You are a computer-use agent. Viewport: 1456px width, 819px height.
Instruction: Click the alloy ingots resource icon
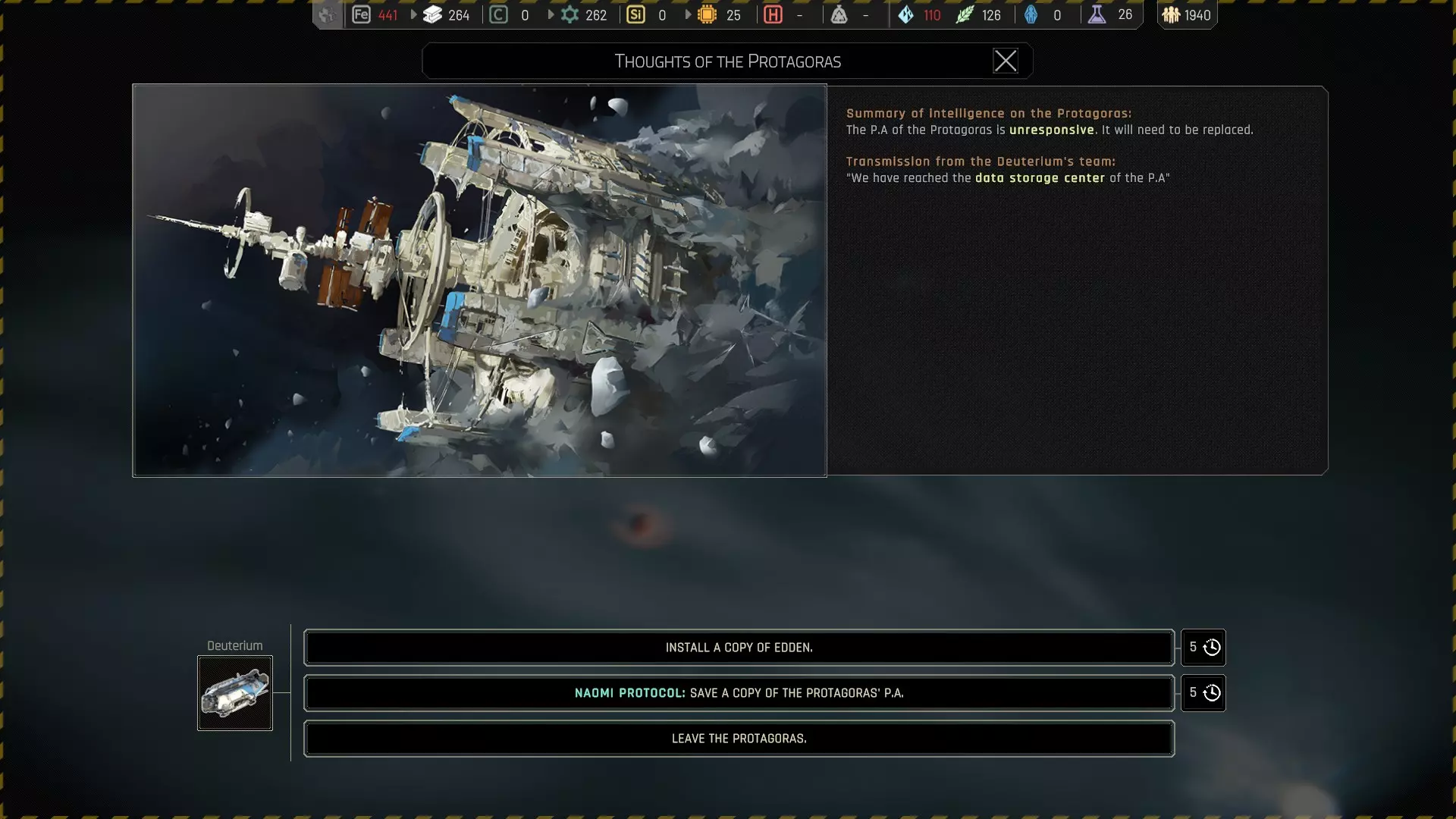432,14
